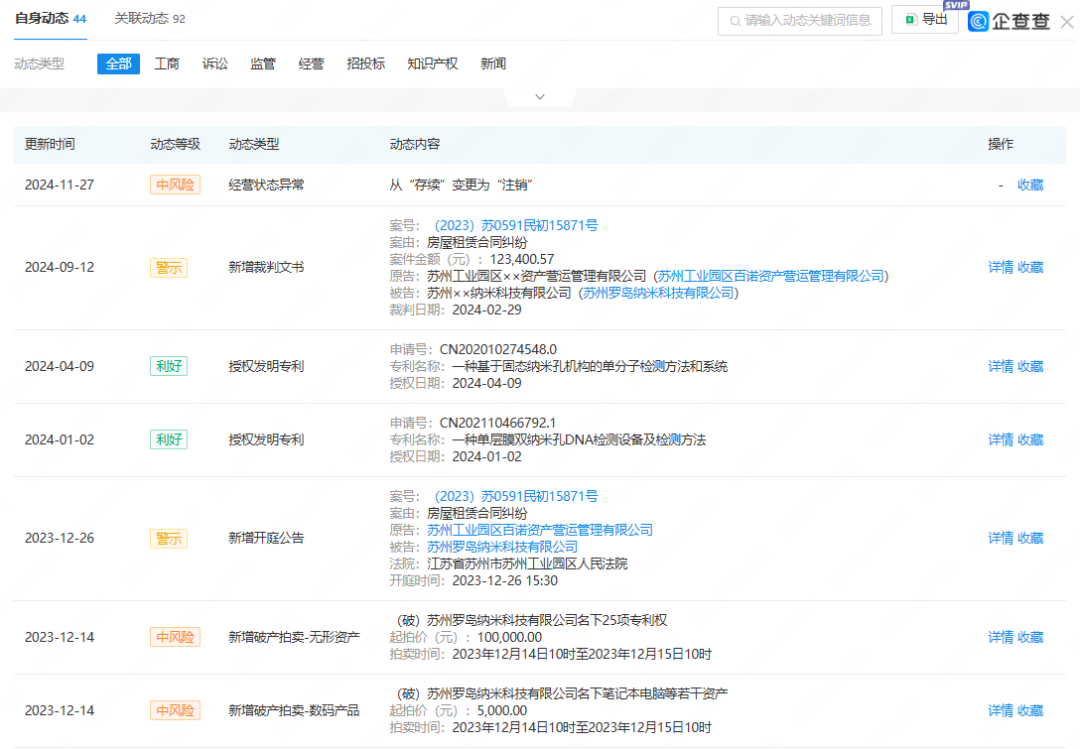The height and width of the screenshot is (749, 1080).
Task: Click 收藏 for the 数码产品 auction row
Action: (x=1030, y=710)
